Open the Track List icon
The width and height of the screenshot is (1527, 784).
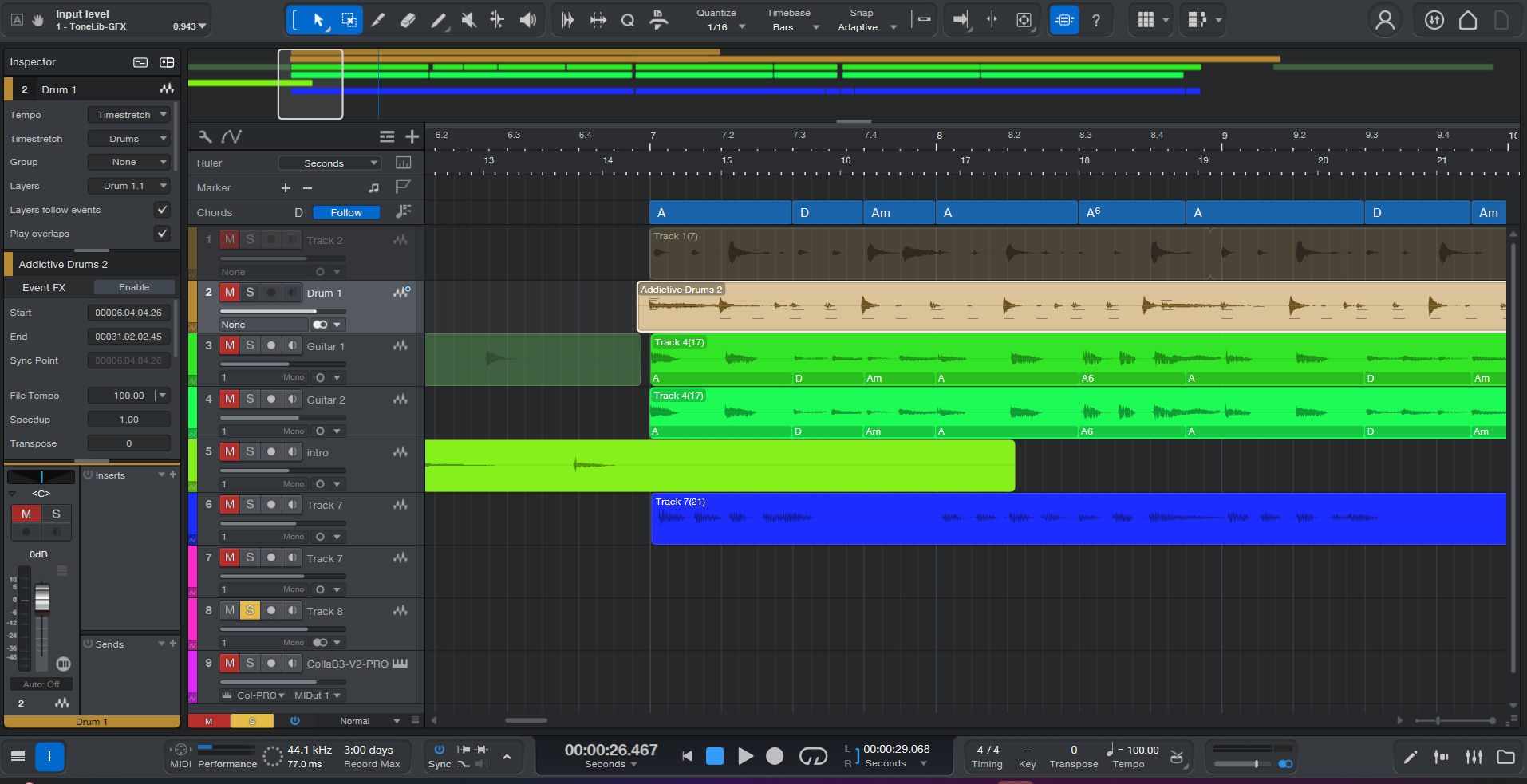tap(387, 136)
